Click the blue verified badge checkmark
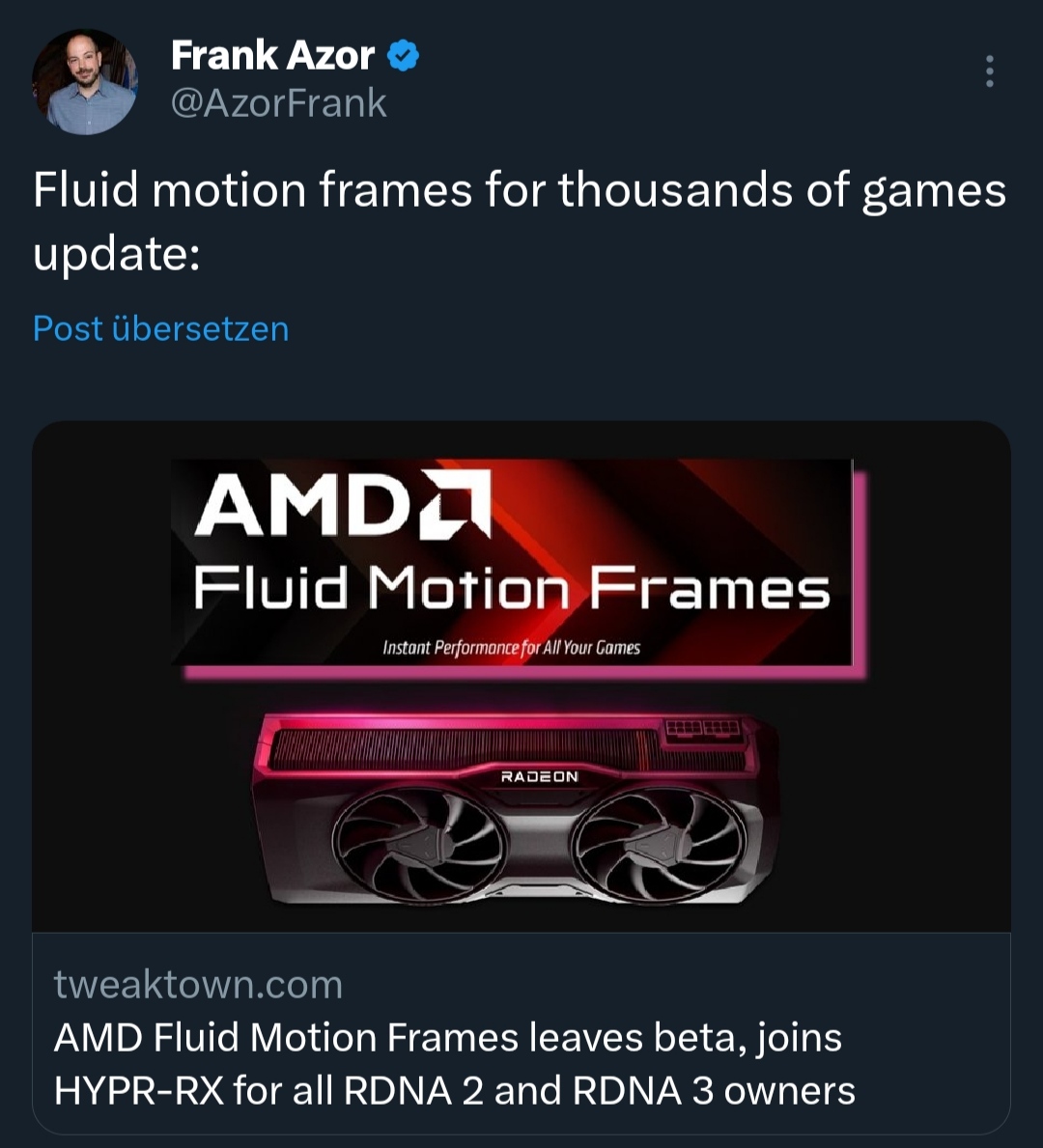This screenshot has width=1043, height=1148. [x=403, y=56]
